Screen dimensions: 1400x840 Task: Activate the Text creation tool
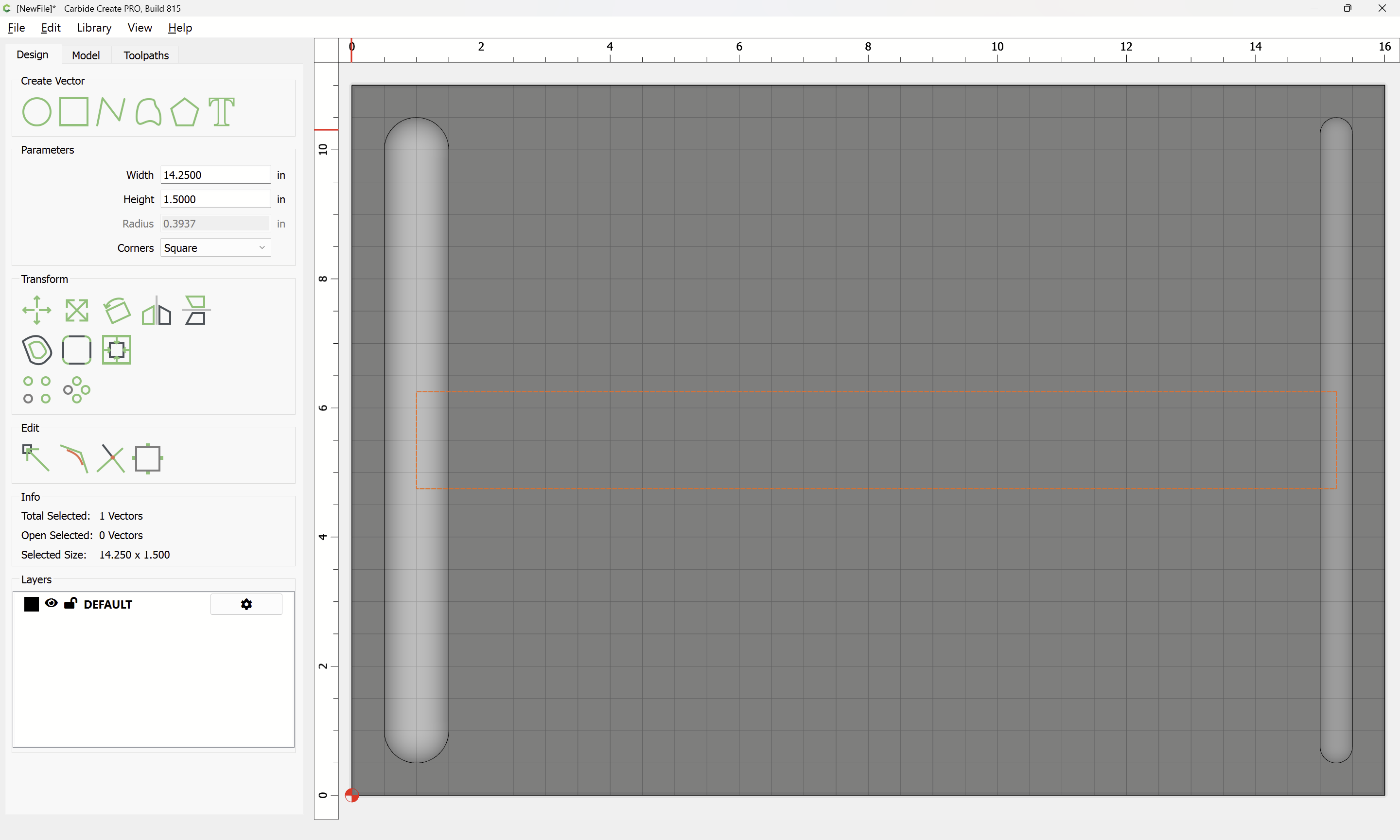click(x=221, y=111)
